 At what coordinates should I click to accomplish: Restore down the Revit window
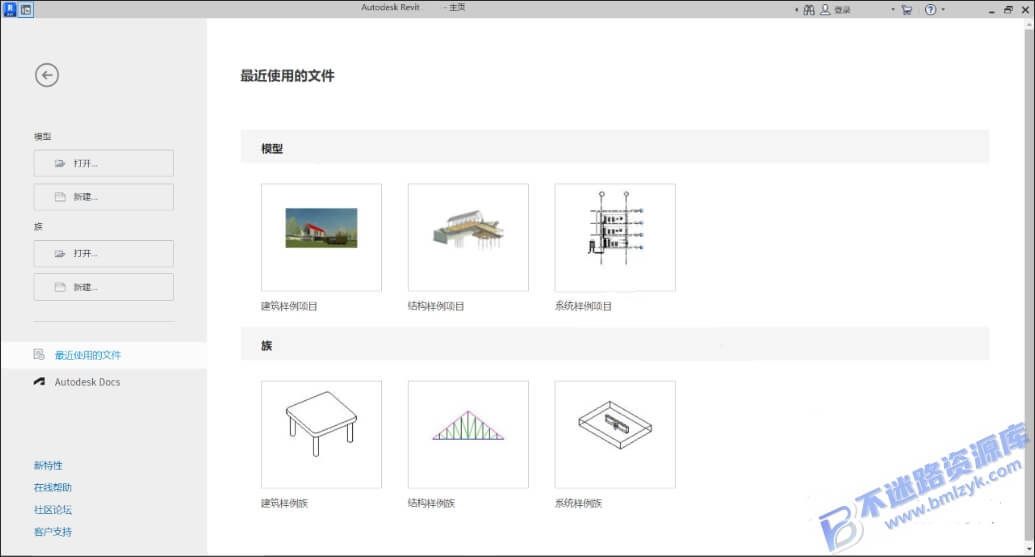point(1008,10)
